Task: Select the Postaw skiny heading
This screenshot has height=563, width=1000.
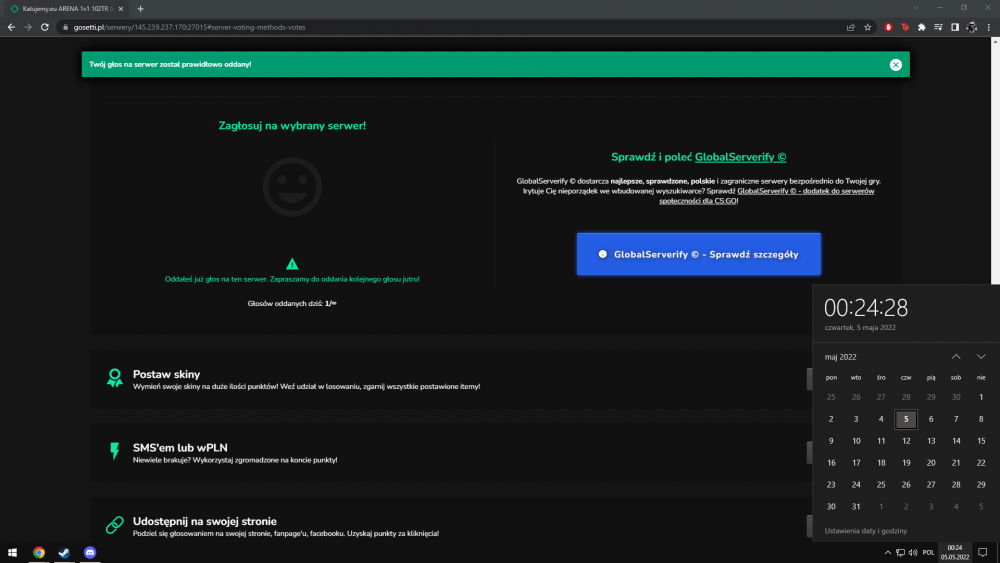Action: 166,374
